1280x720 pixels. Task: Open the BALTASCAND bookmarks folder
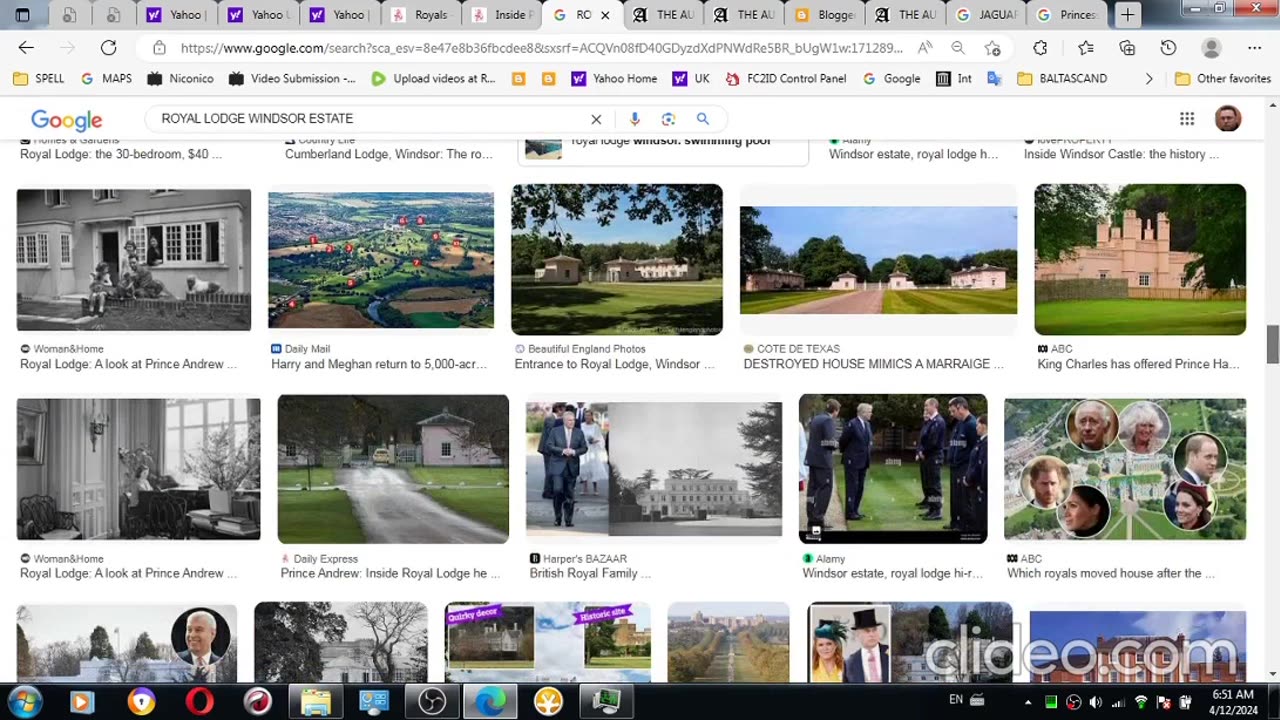pos(1062,78)
